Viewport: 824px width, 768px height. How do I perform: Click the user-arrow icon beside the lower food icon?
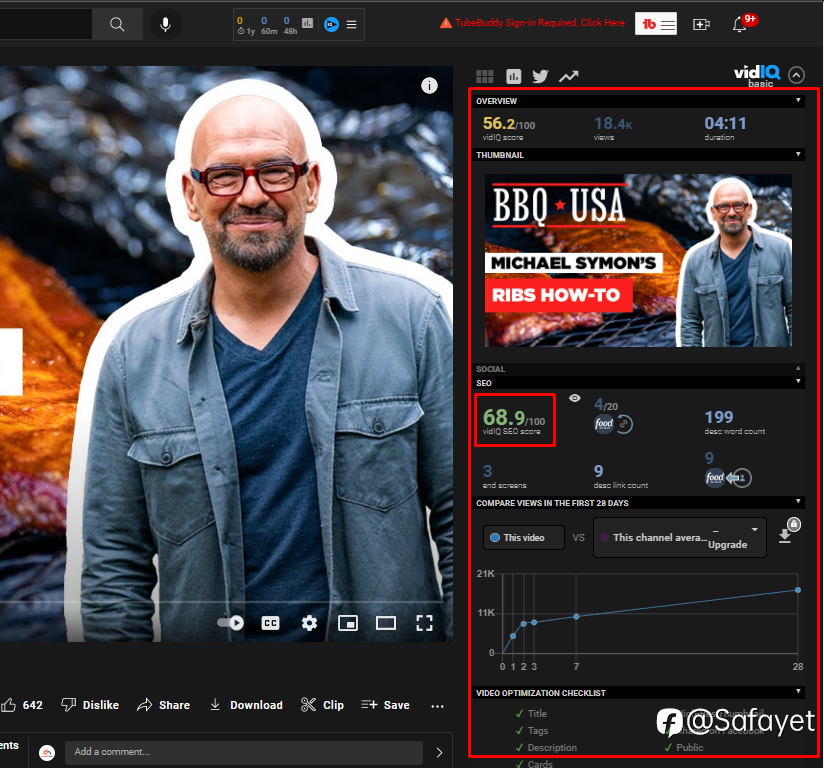[740, 478]
